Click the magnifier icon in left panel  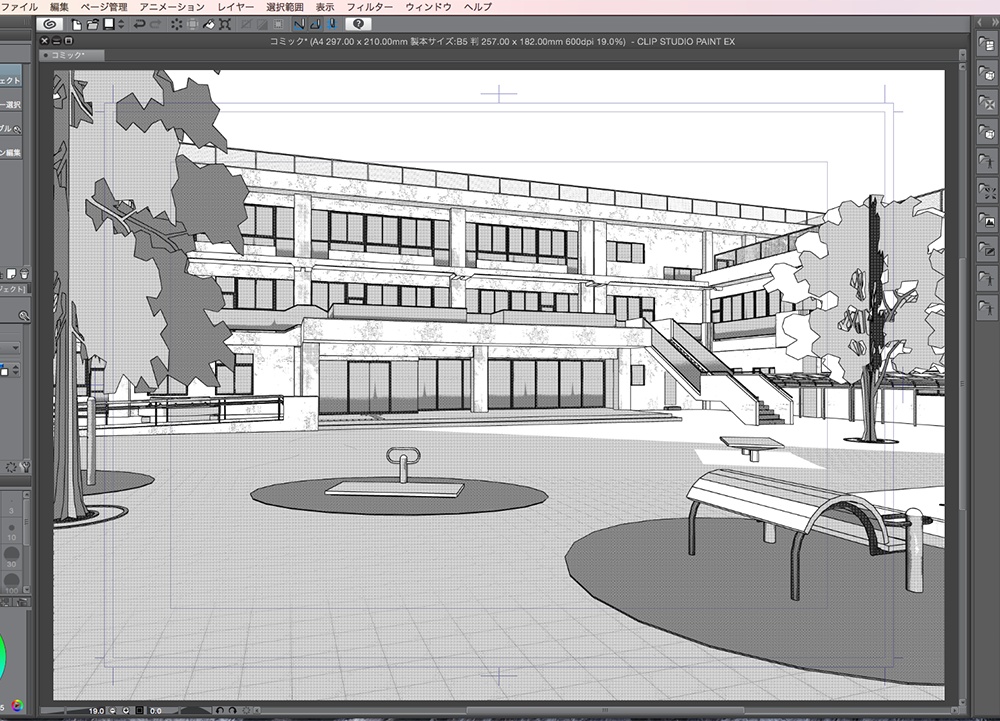coord(24,316)
